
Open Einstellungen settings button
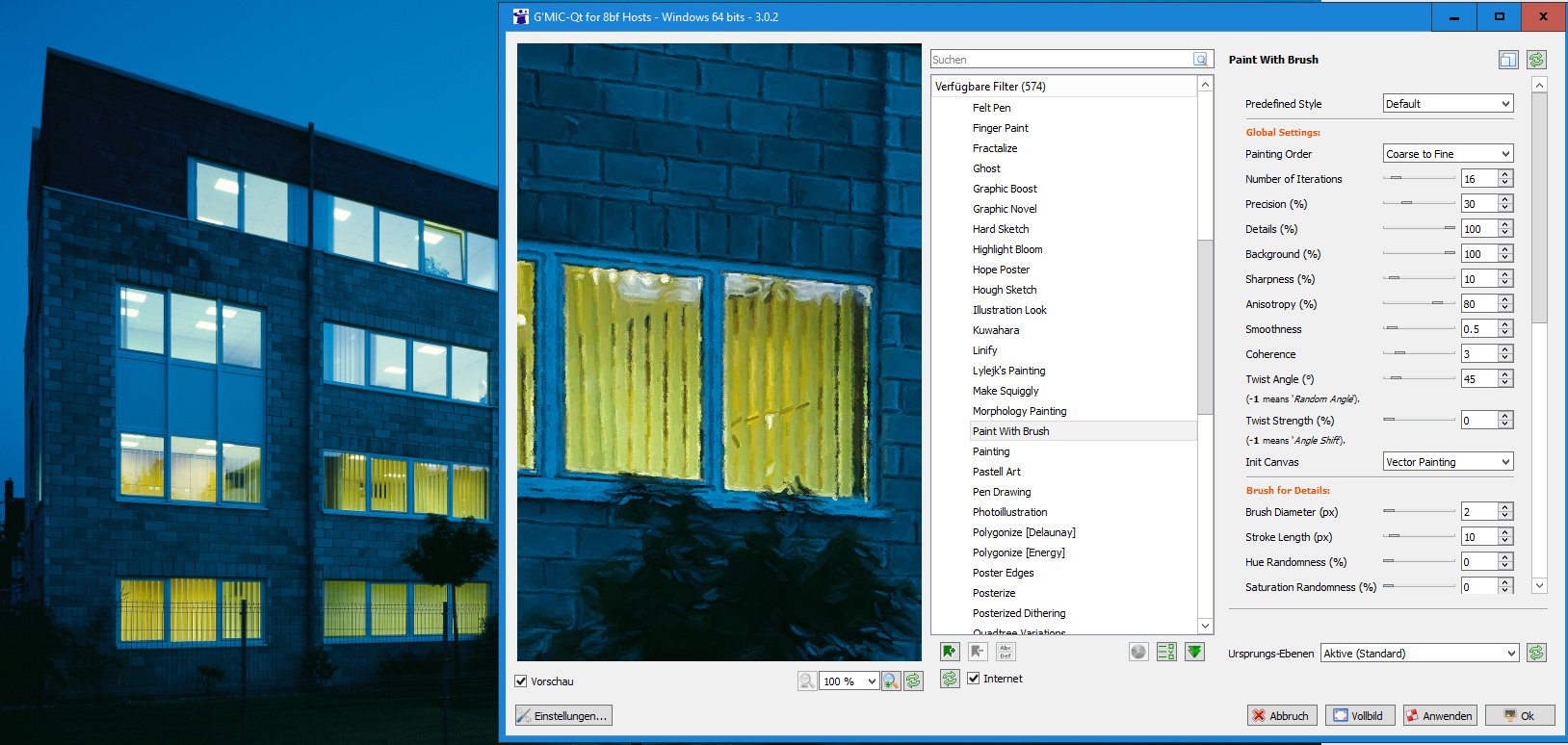tap(563, 716)
